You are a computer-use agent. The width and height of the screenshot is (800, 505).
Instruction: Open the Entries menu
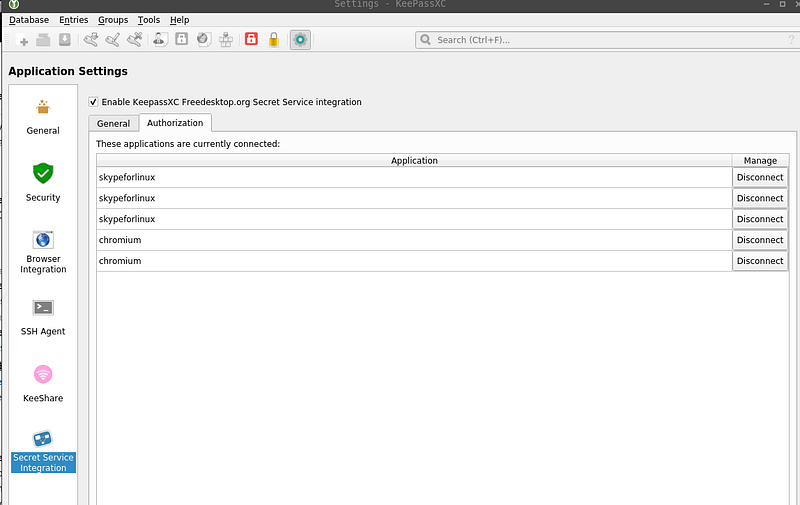tap(73, 20)
